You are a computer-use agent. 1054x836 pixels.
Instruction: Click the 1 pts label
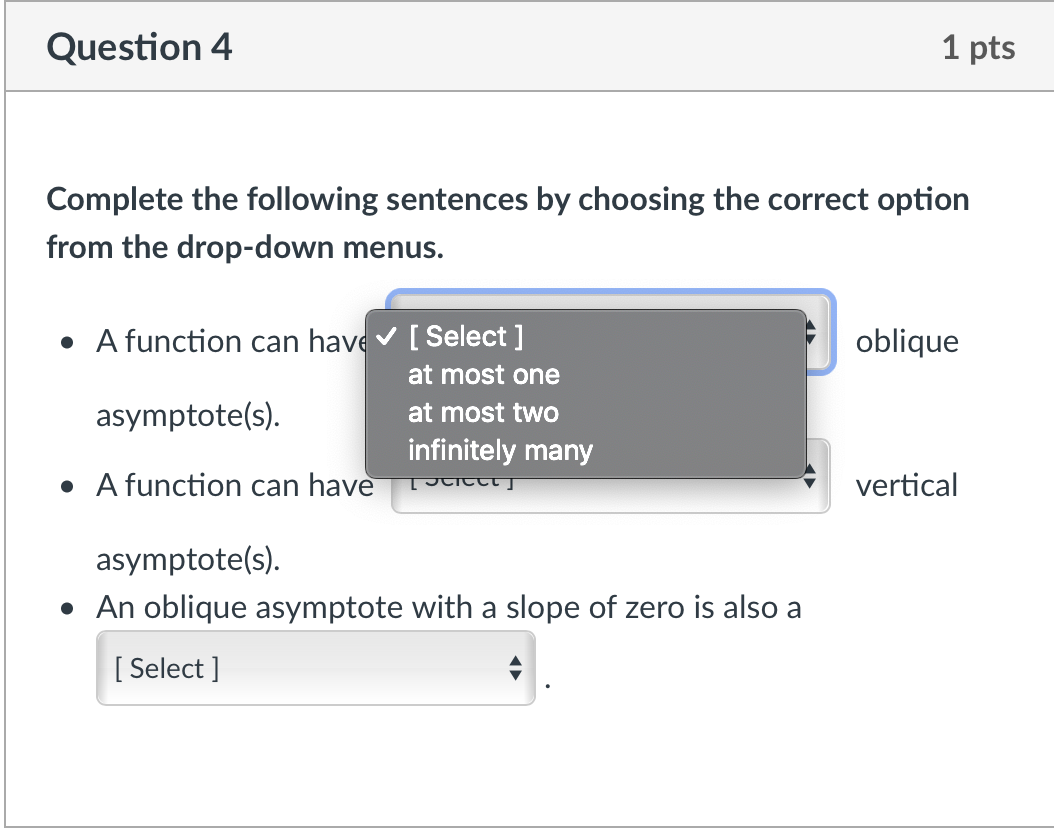(x=979, y=46)
